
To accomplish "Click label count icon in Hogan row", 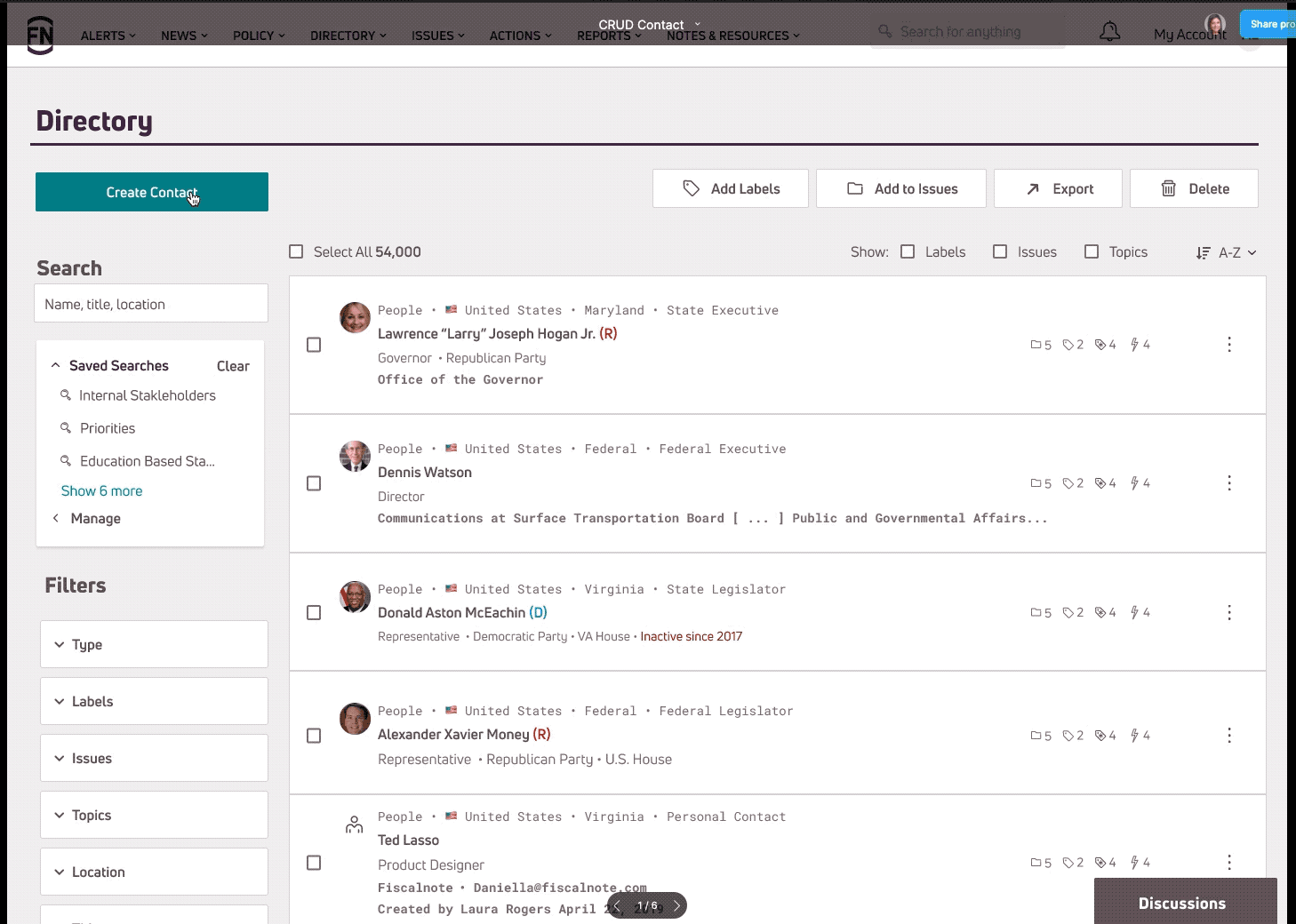I will pos(1068,345).
